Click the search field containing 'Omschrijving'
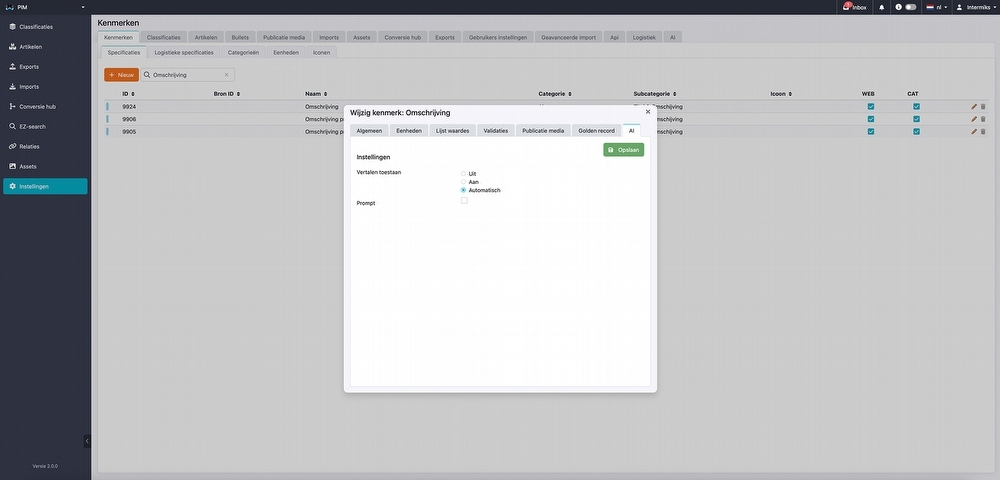Screen dimensions: 1000x480 187,74
